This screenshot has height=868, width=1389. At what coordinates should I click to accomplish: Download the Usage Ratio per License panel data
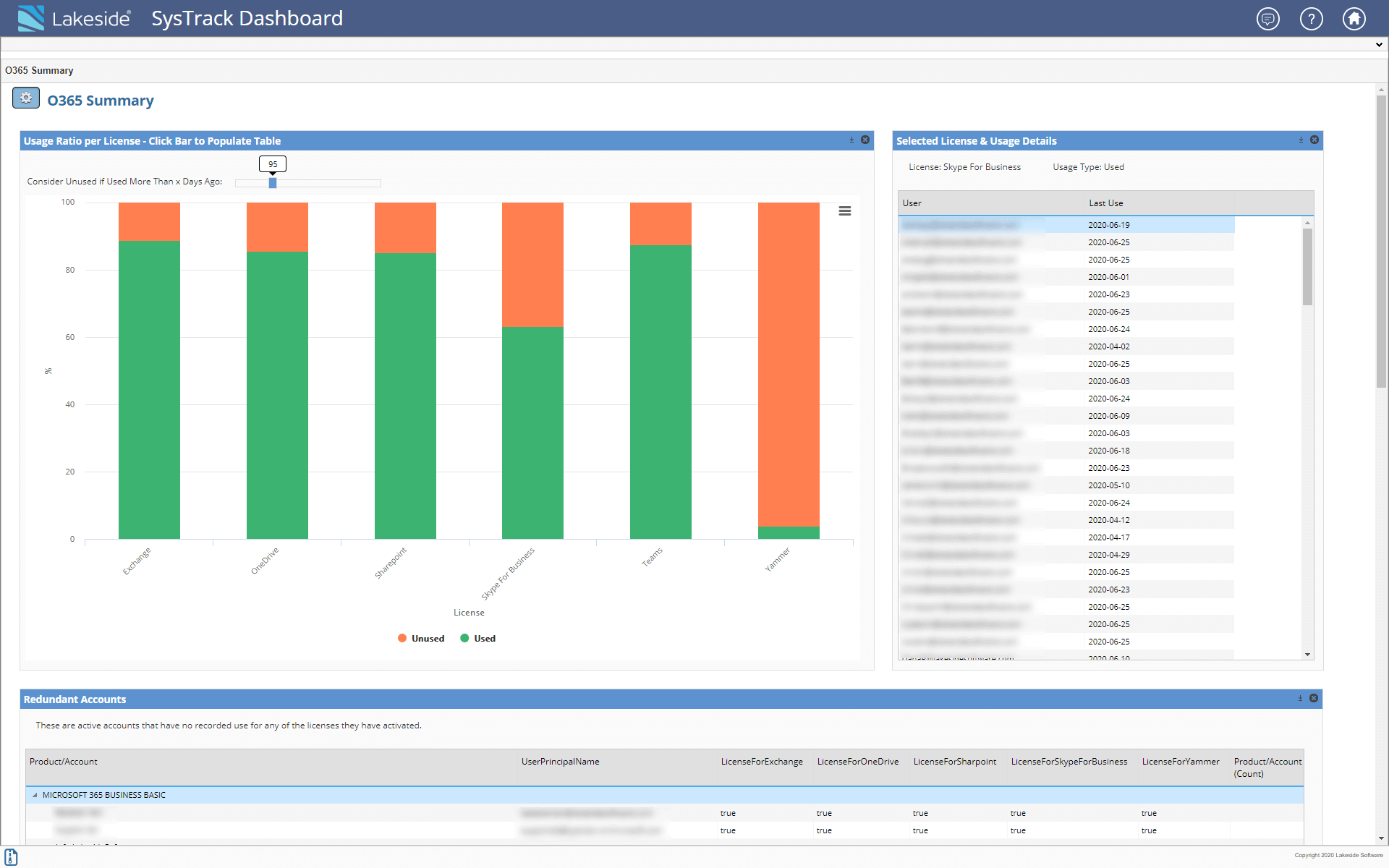point(851,140)
